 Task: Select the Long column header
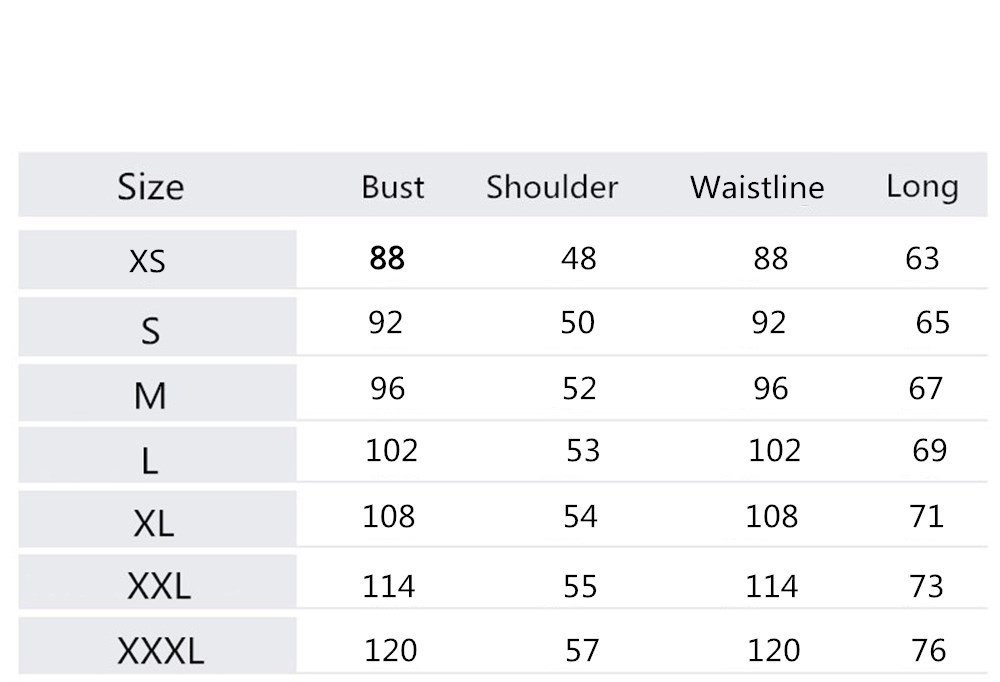point(922,187)
